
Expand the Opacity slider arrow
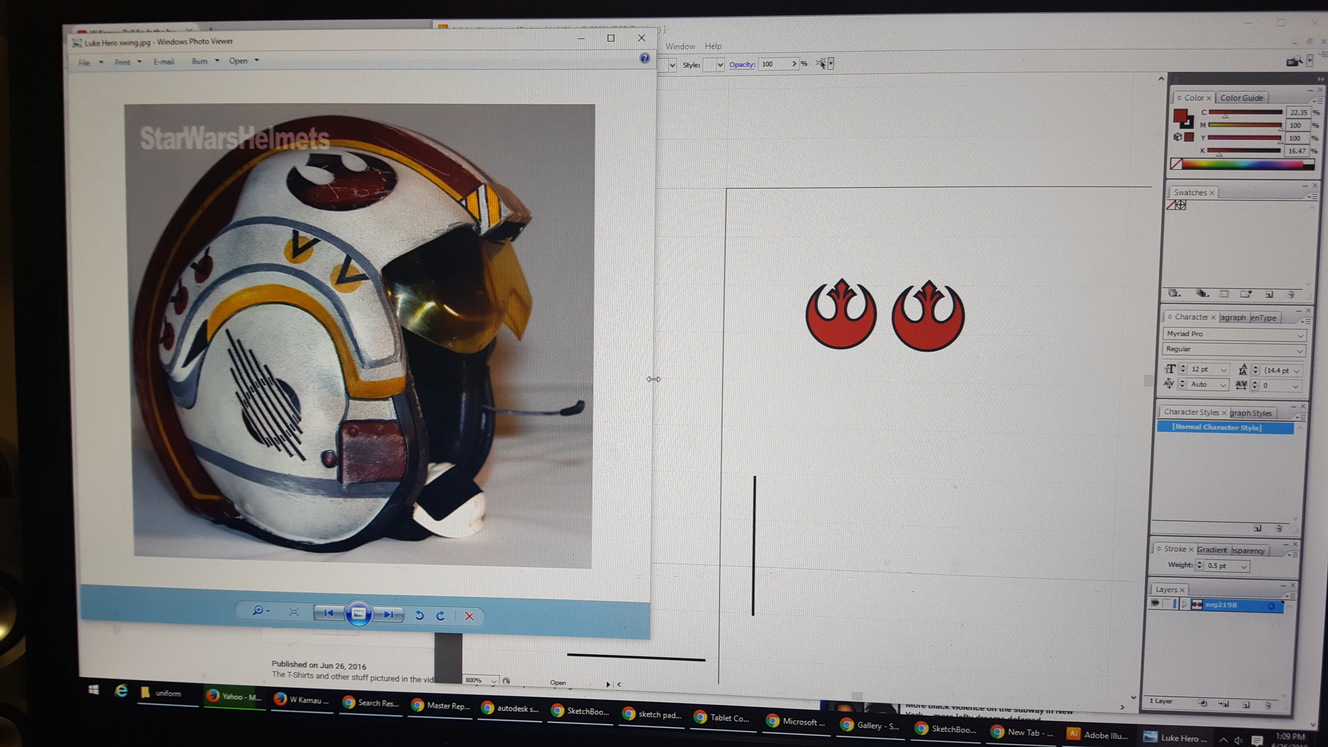click(795, 64)
